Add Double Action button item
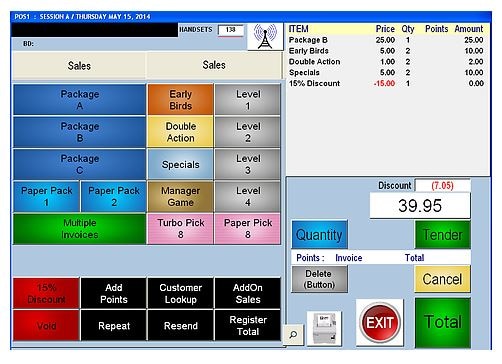Viewport: 502px width, 364px height. pyautogui.click(x=180, y=132)
